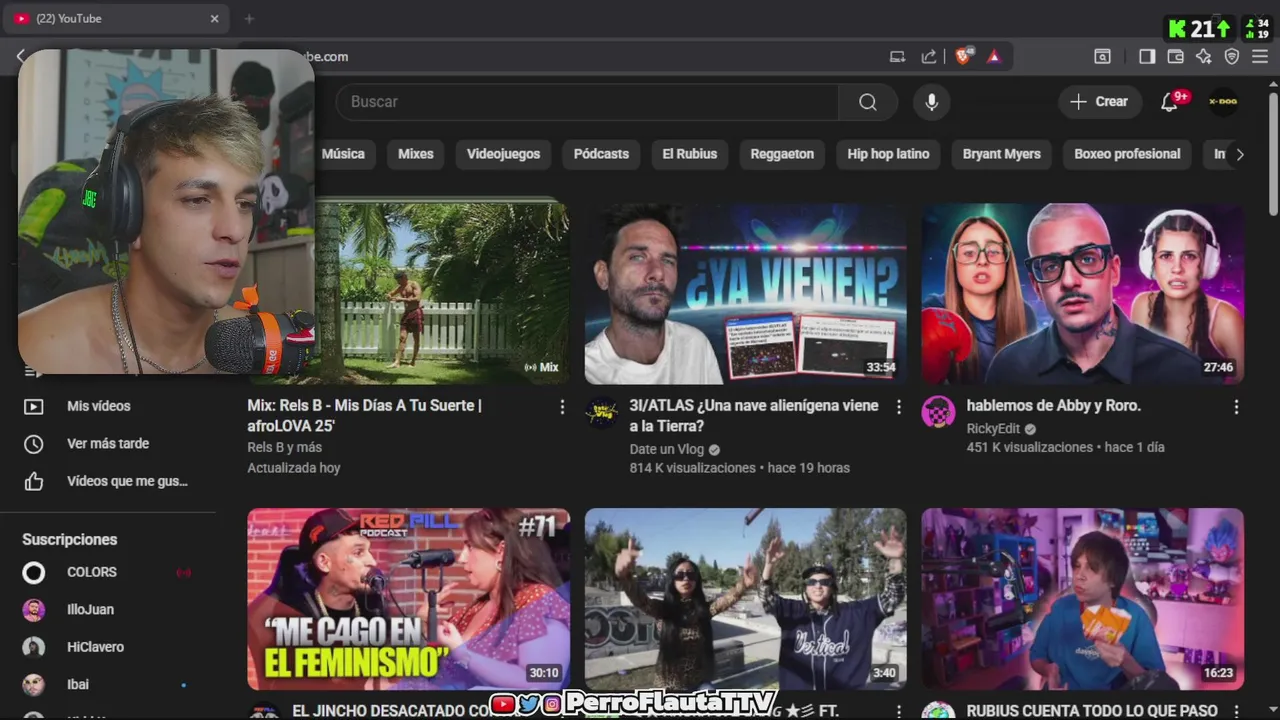
Task: Open the ¿Ya vienen? 3I/ATLAS thumbnail
Action: pos(745,294)
